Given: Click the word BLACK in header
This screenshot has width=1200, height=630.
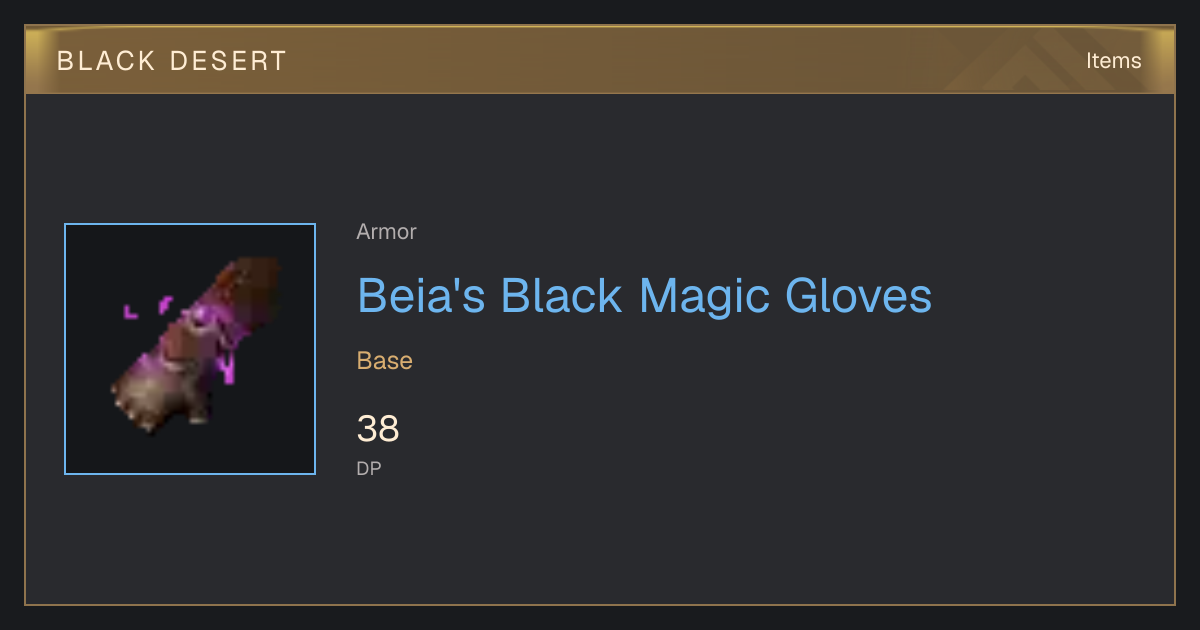Looking at the screenshot, I should pos(106,61).
